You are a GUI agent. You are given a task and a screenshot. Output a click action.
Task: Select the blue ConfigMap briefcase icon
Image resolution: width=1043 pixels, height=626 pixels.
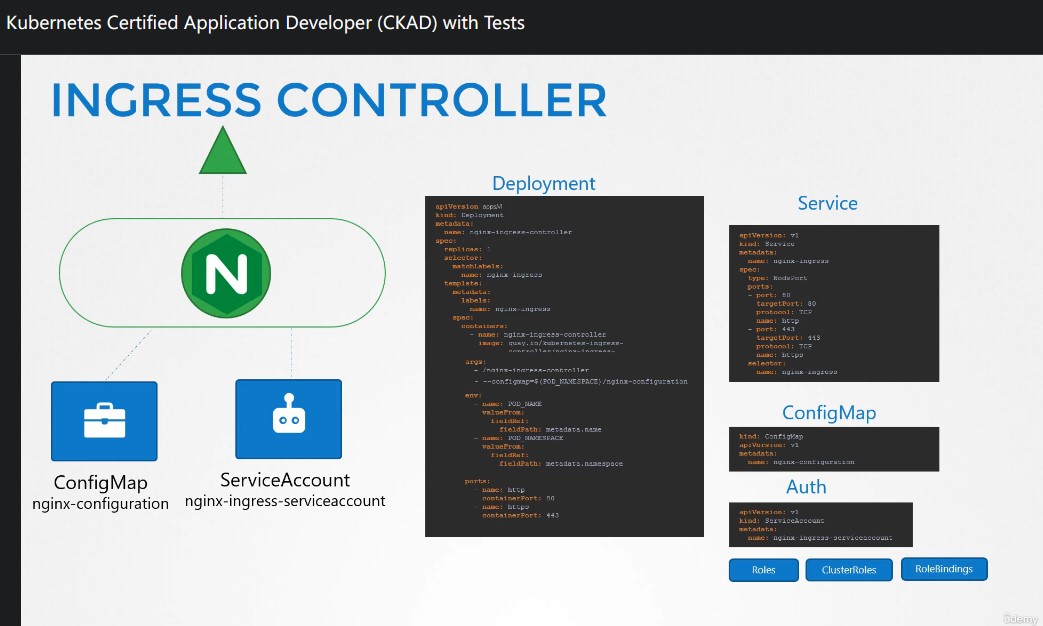104,421
